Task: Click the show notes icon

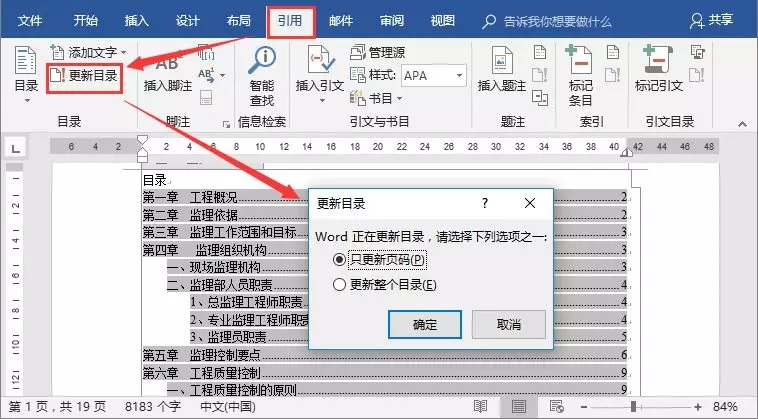Action: coord(206,97)
